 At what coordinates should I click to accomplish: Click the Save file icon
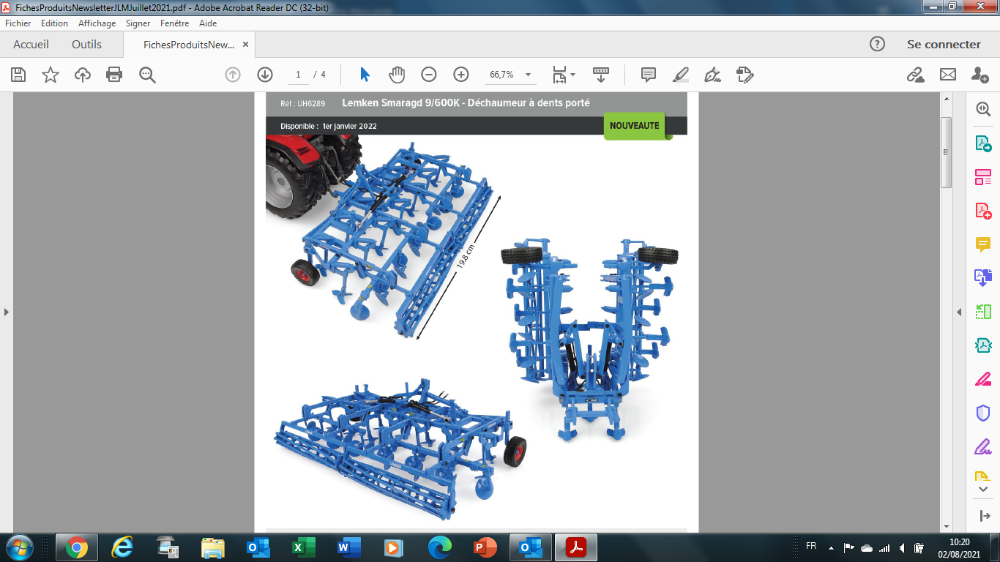[18, 75]
